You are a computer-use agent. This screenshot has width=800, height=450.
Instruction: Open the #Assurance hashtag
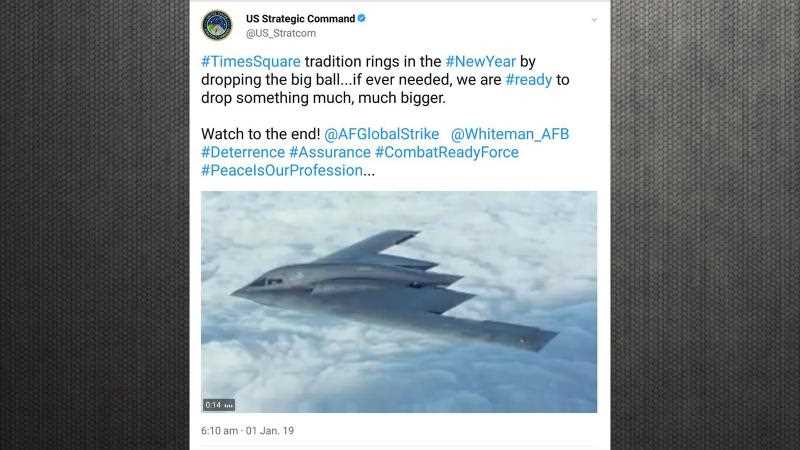click(330, 152)
